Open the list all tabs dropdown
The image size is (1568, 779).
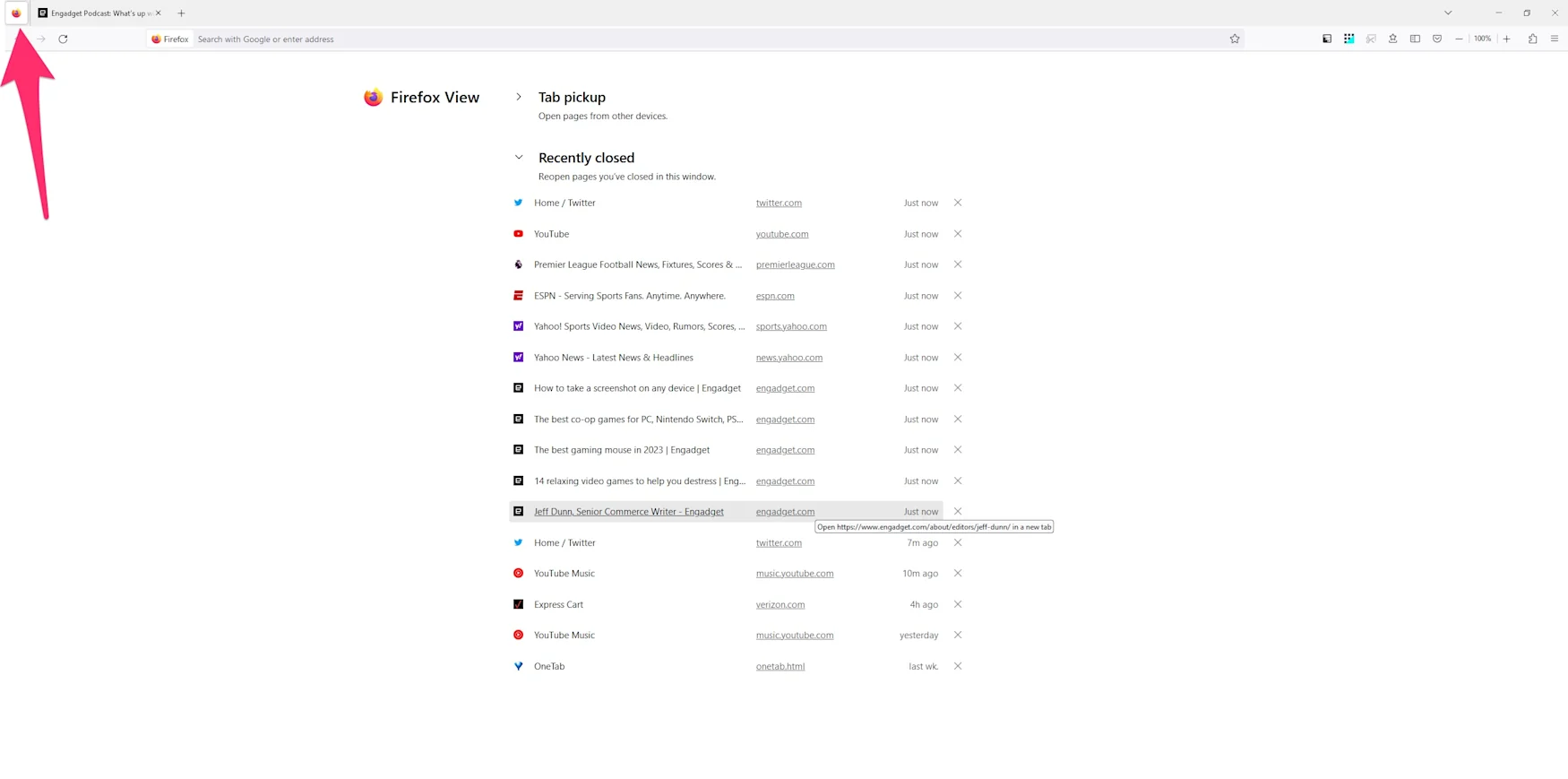(x=1448, y=13)
